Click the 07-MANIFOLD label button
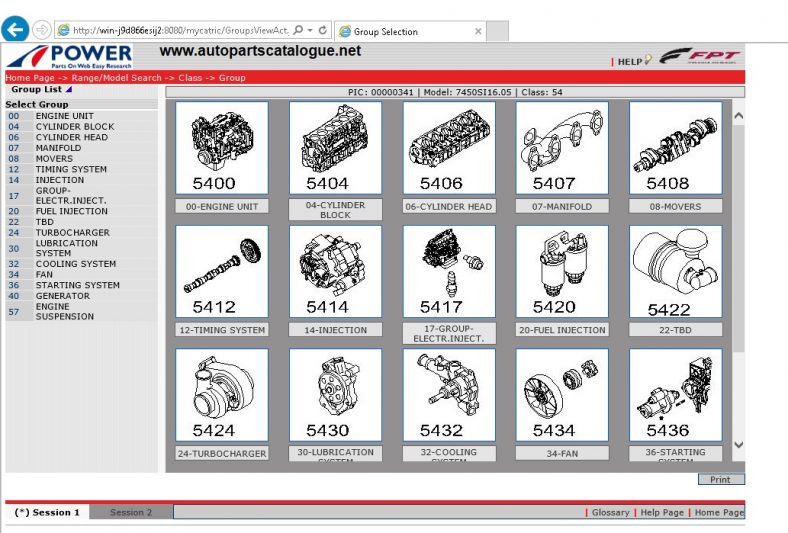This screenshot has width=788, height=533. pyautogui.click(x=561, y=207)
